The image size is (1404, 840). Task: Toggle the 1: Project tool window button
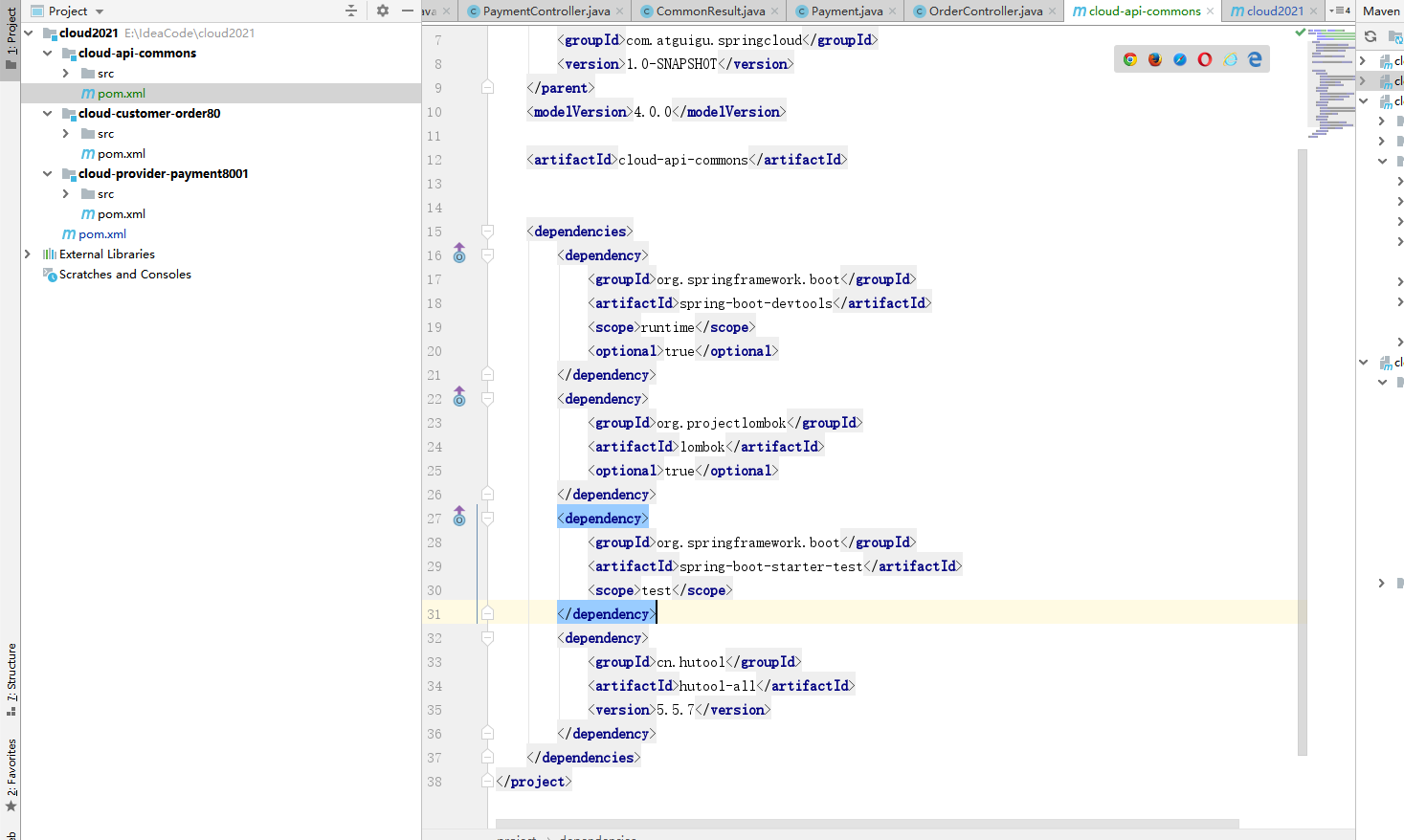[11, 38]
